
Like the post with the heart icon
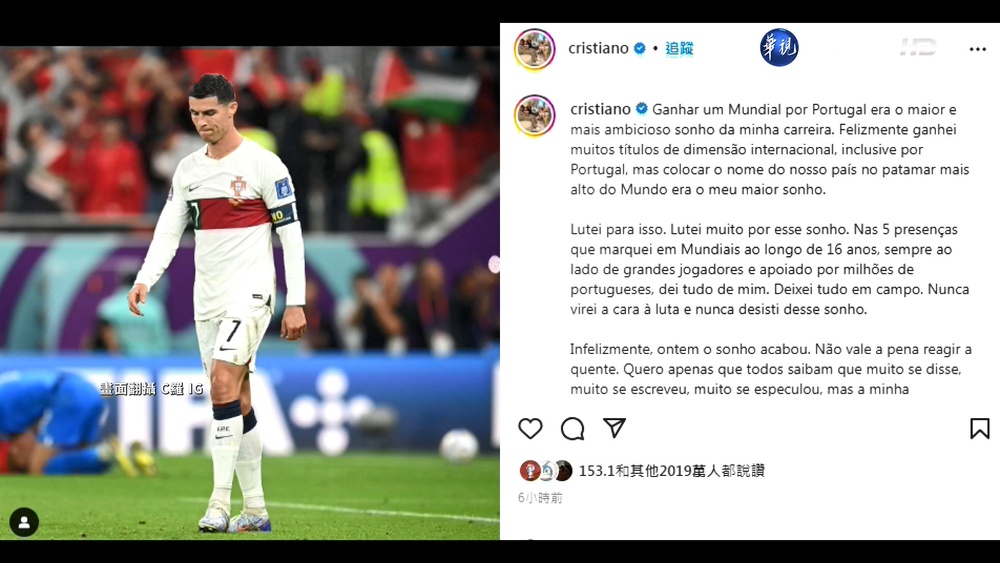coord(530,428)
